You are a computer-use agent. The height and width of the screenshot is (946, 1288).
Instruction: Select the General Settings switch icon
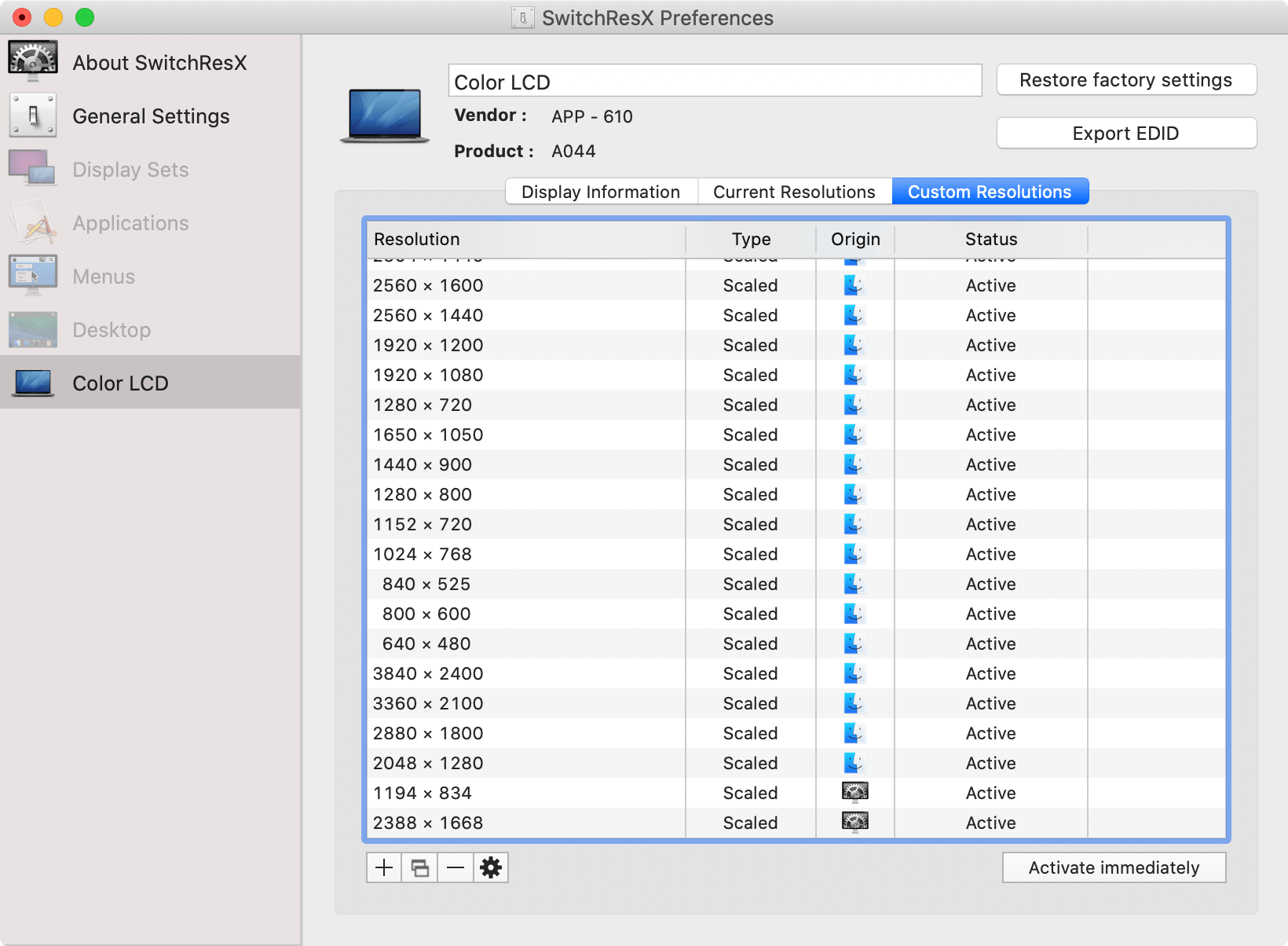tap(33, 115)
